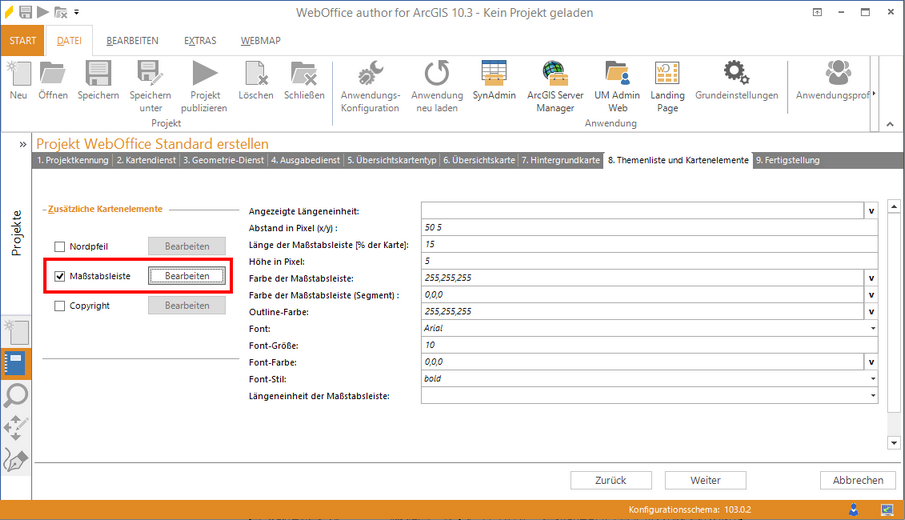
Task: Toggle the Copyright checkbox
Action: (60, 306)
